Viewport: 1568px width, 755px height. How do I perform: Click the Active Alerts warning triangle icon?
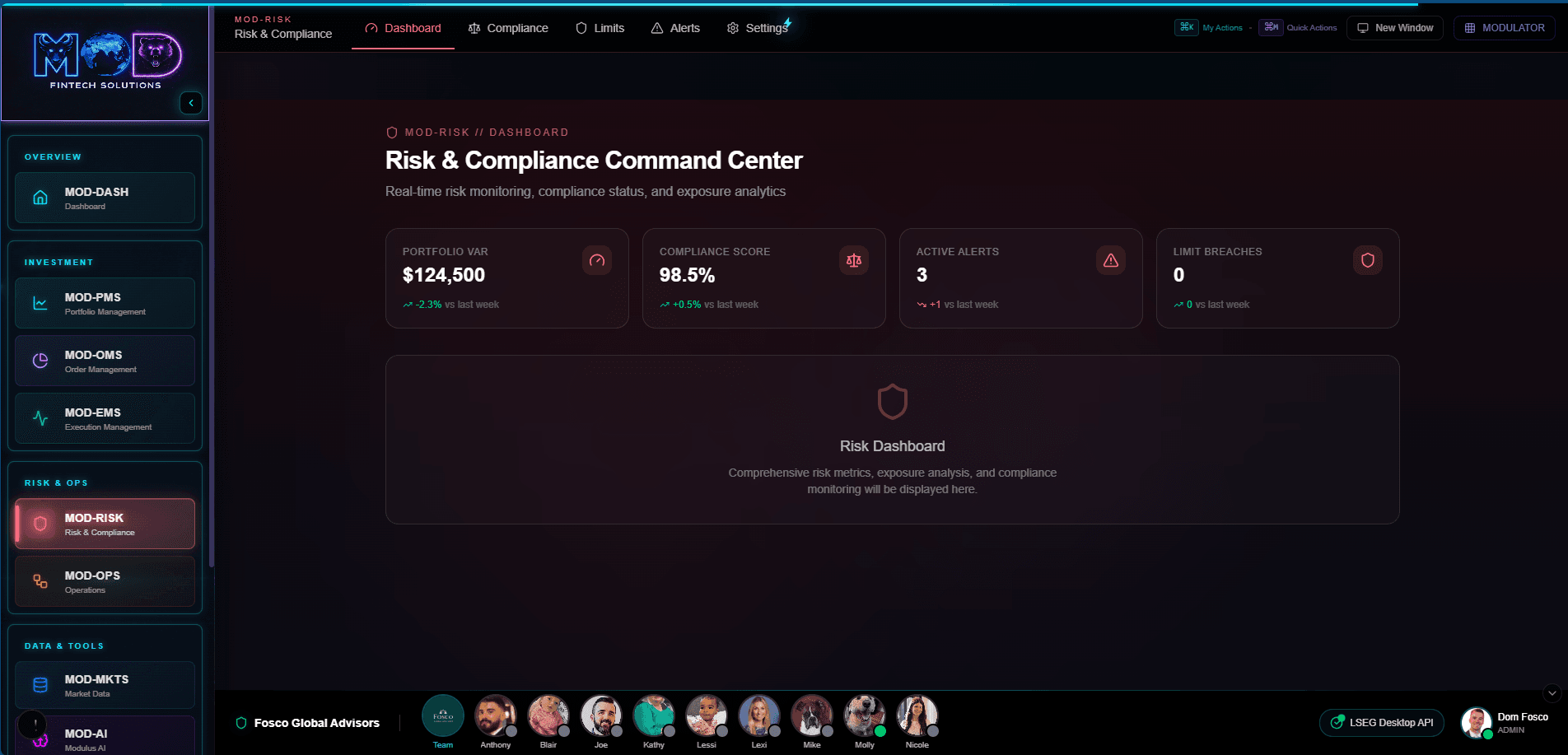pyautogui.click(x=1111, y=260)
